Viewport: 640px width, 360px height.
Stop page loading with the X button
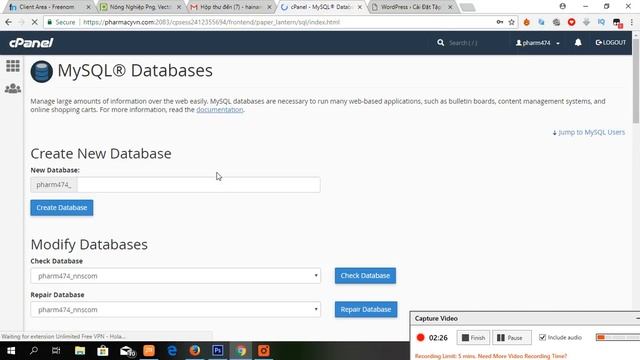[x=35, y=22]
